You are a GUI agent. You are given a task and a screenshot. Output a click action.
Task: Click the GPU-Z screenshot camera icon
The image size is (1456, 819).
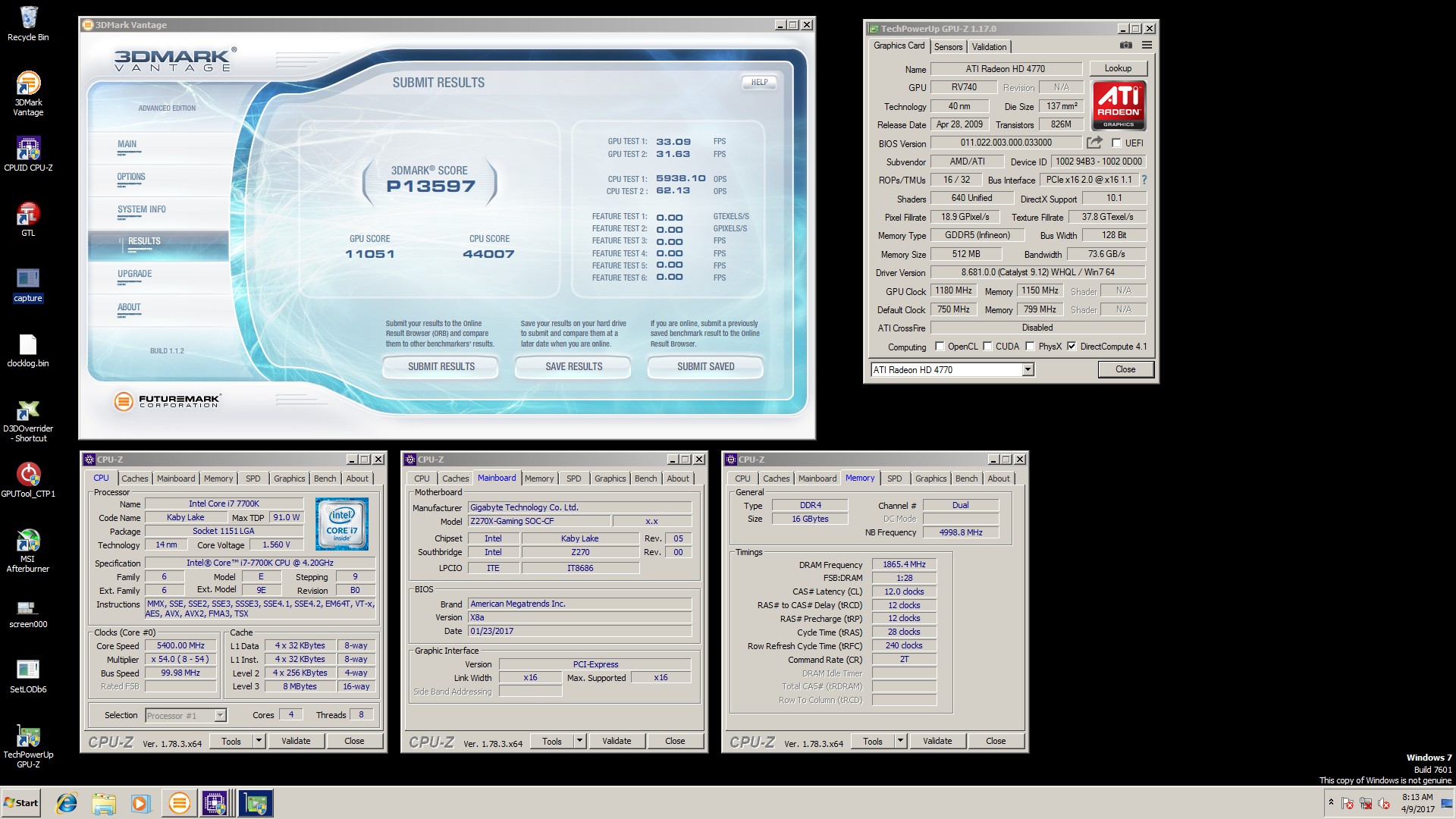coord(1126,45)
